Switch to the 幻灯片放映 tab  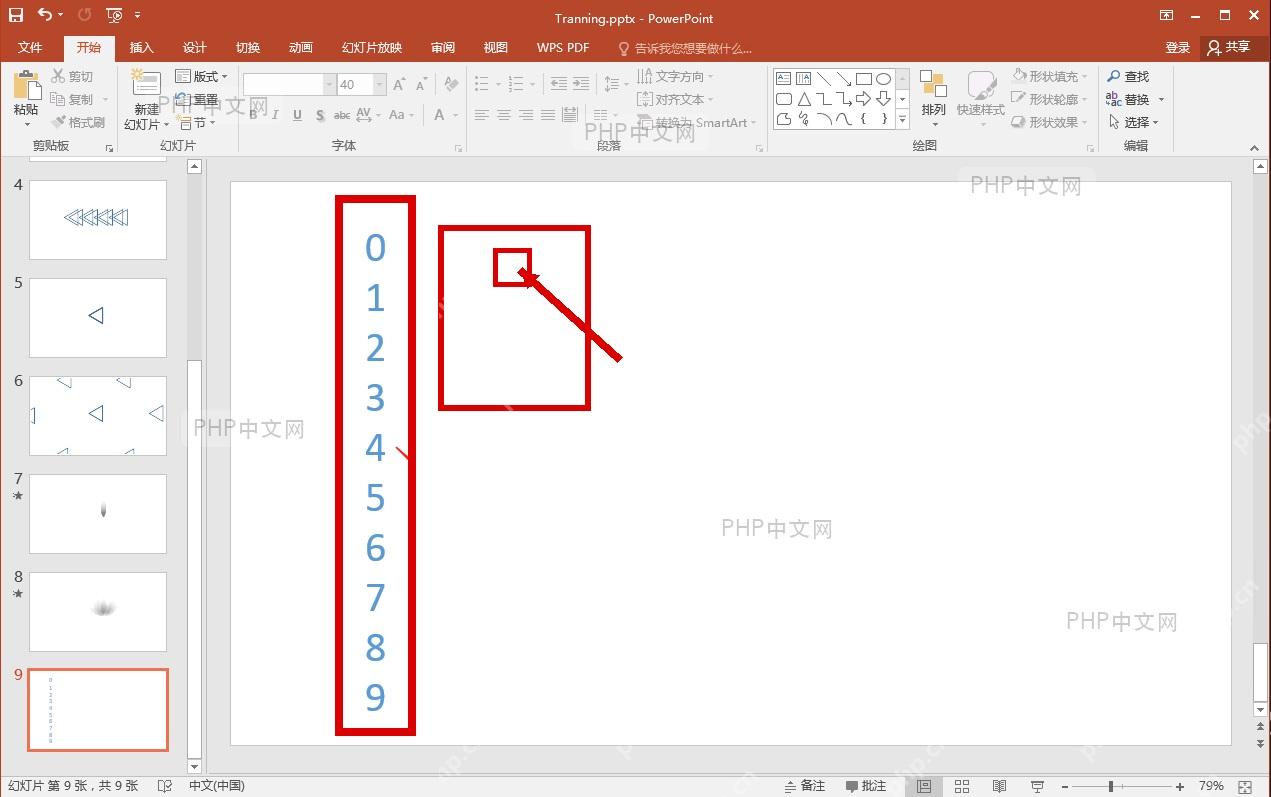pyautogui.click(x=372, y=47)
